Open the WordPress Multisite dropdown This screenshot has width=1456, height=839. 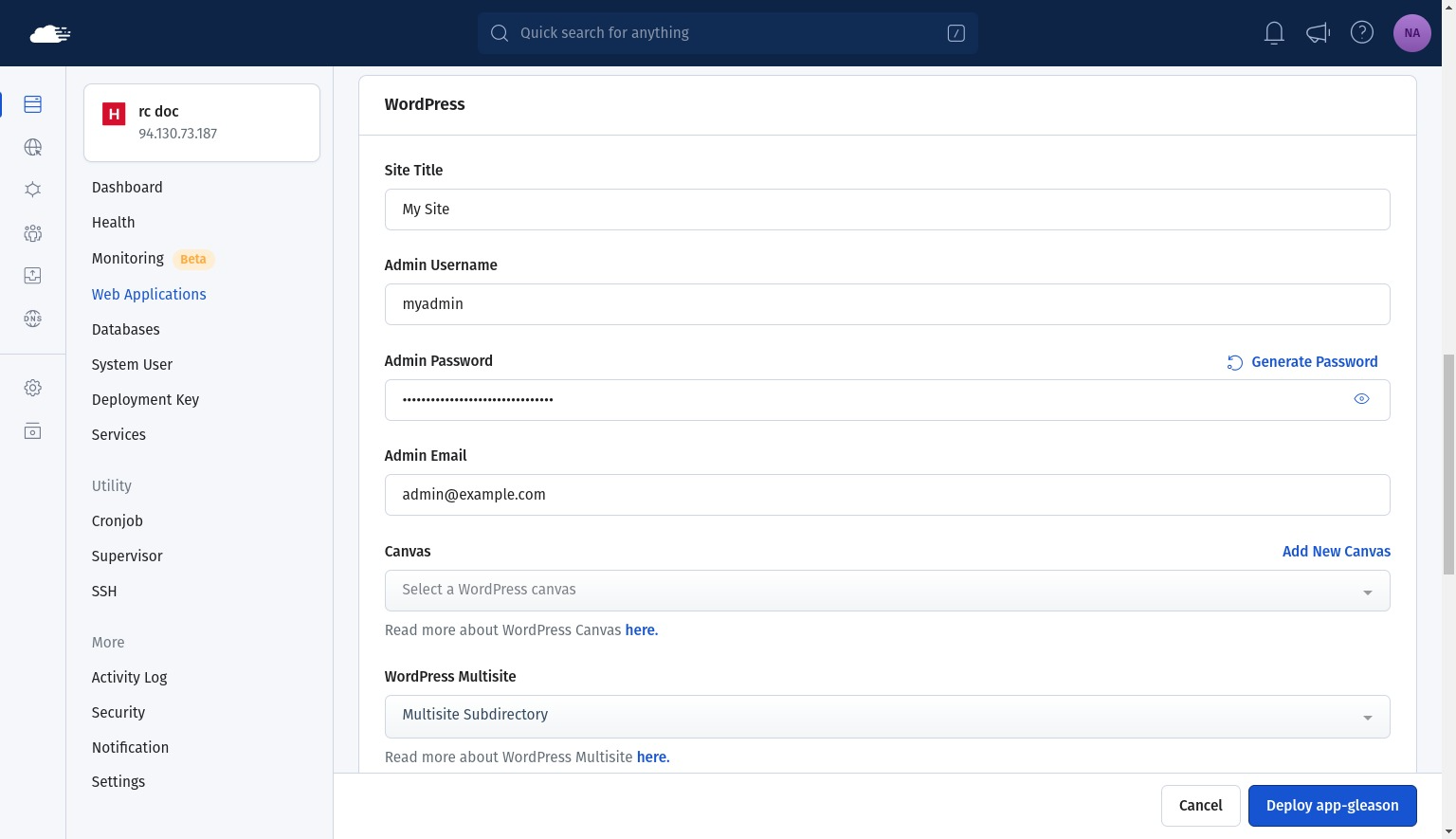tap(886, 716)
